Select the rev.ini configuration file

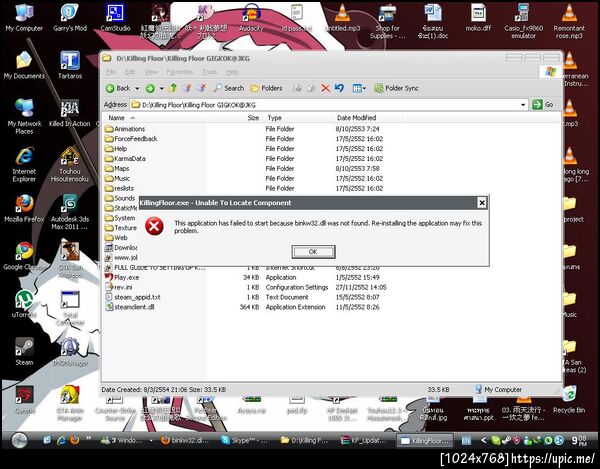pos(119,287)
